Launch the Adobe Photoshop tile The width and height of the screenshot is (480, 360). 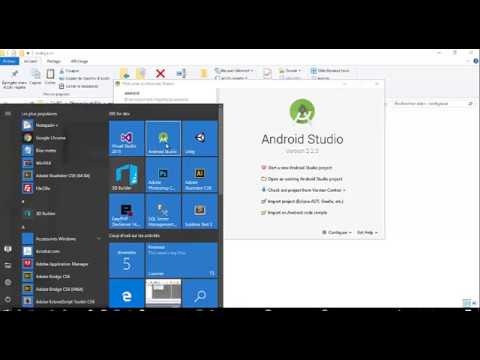163,175
